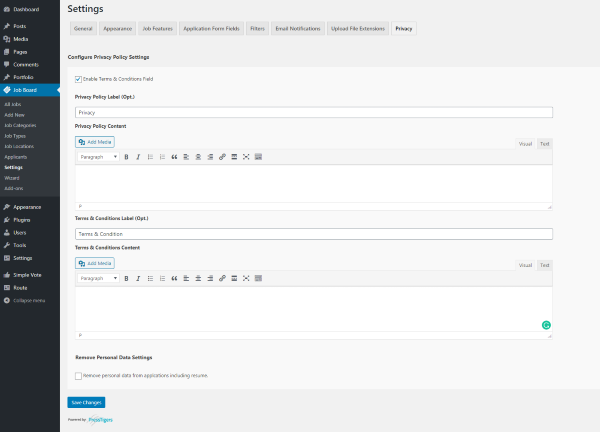Click bulleted list icon in Privacy Policy editor
The width and height of the screenshot is (600, 432).
(x=150, y=157)
